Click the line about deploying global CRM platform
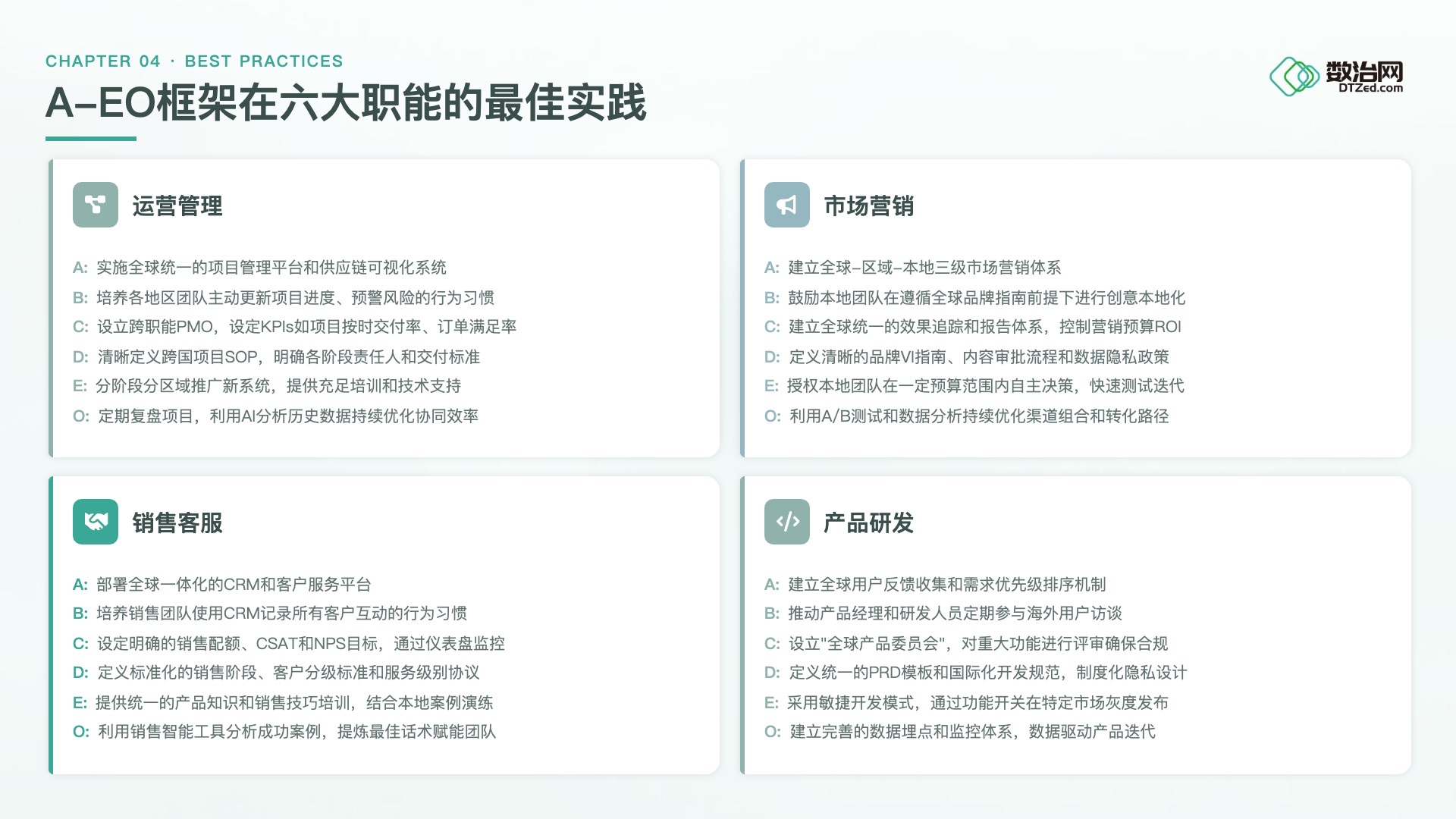 tap(221, 585)
